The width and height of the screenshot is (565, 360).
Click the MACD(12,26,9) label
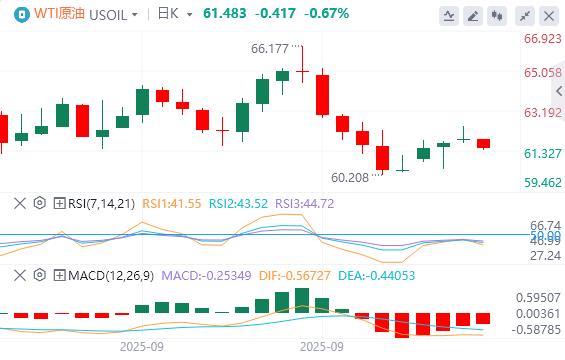[x=111, y=276]
